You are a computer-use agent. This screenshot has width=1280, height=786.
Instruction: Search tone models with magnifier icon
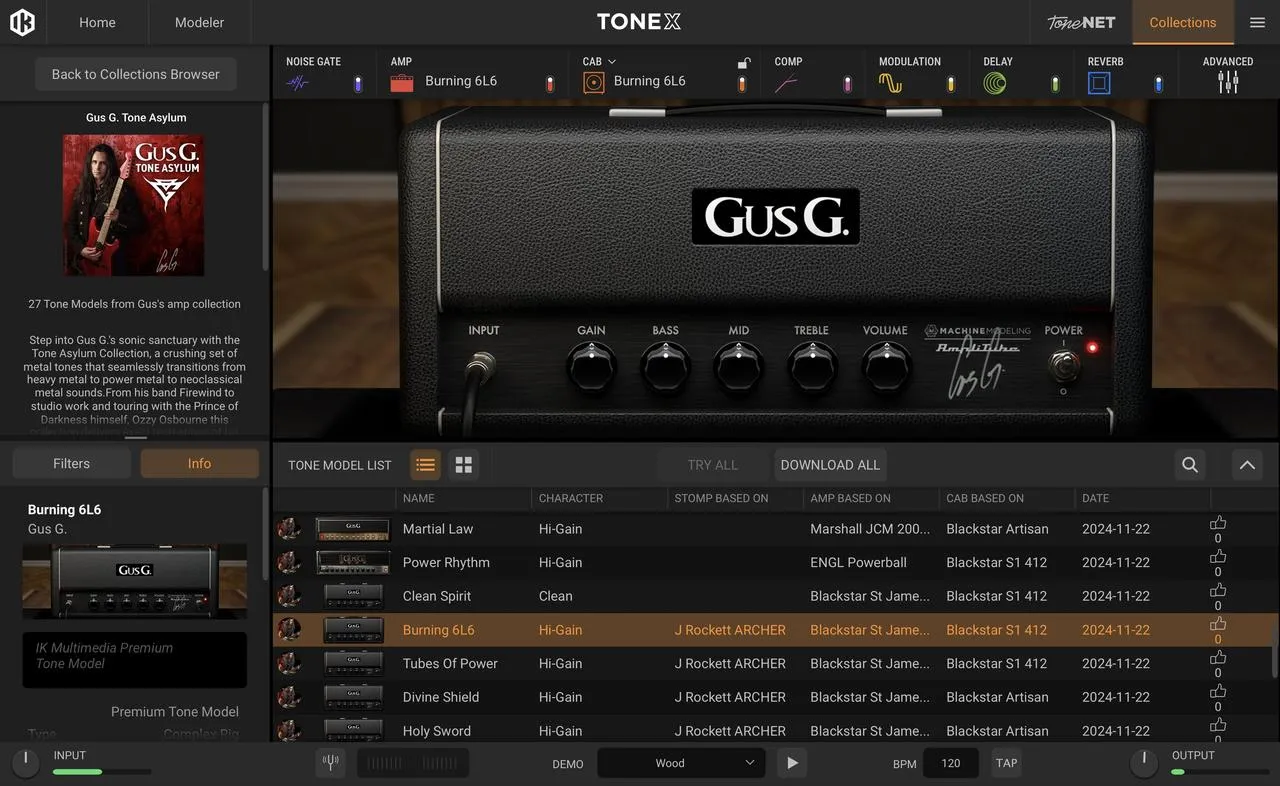[1190, 465]
